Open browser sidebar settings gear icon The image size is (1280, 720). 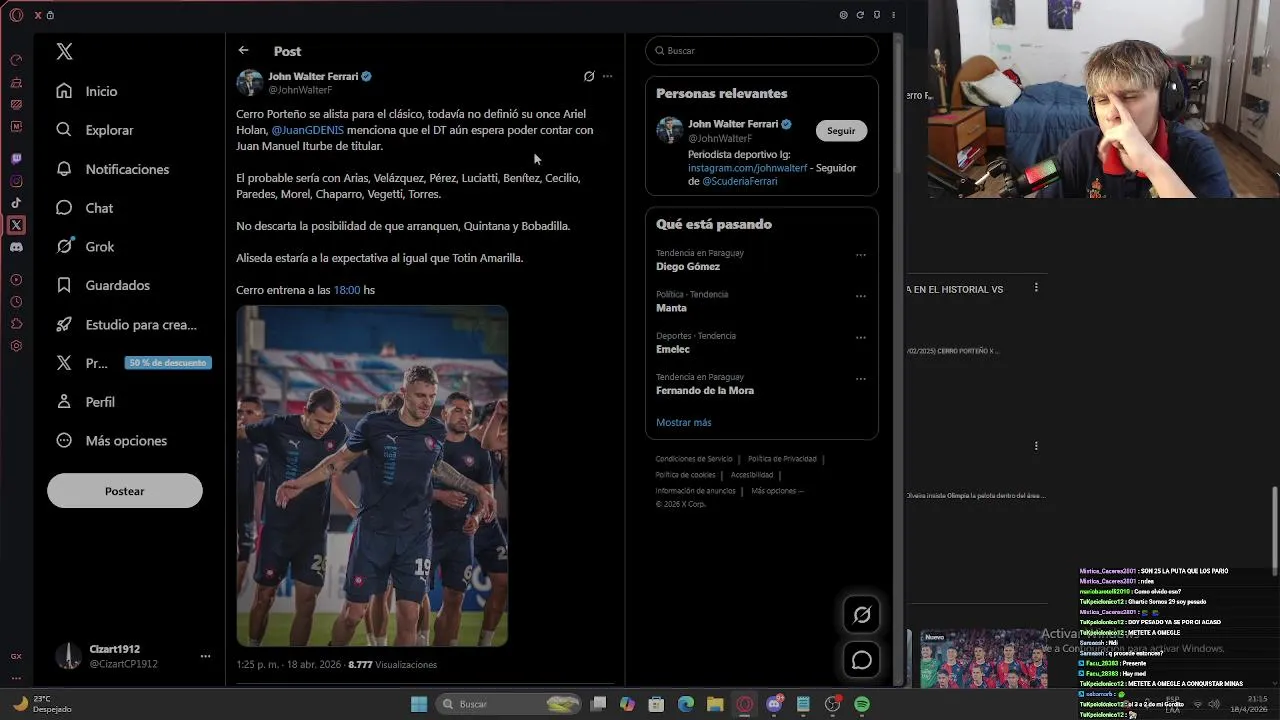tap(16, 346)
